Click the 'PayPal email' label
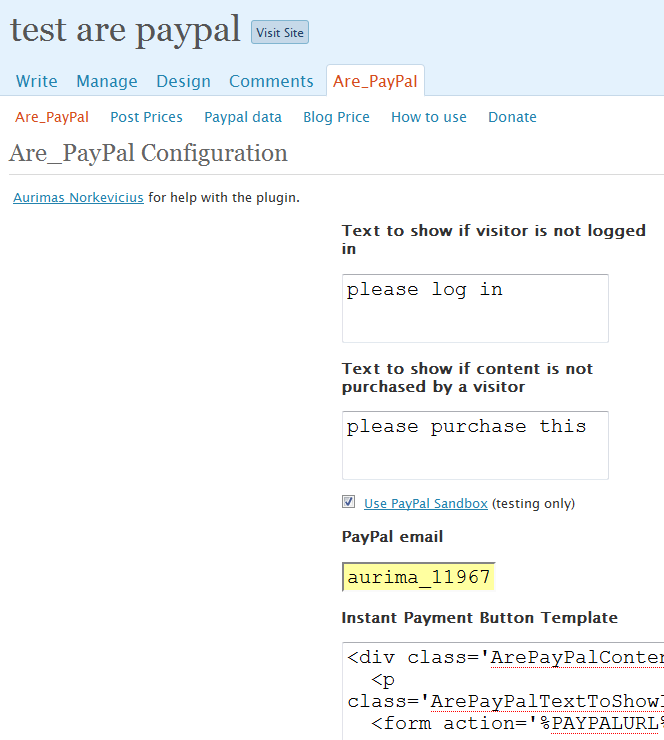The image size is (664, 740). click(392, 537)
